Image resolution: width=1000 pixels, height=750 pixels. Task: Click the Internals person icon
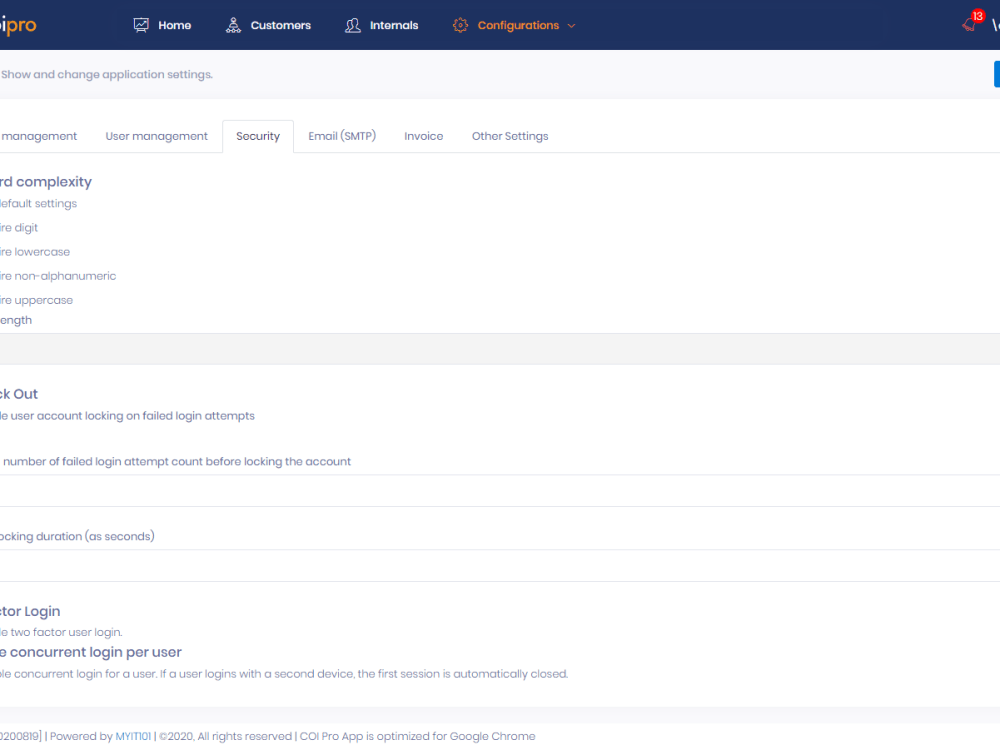coord(351,25)
